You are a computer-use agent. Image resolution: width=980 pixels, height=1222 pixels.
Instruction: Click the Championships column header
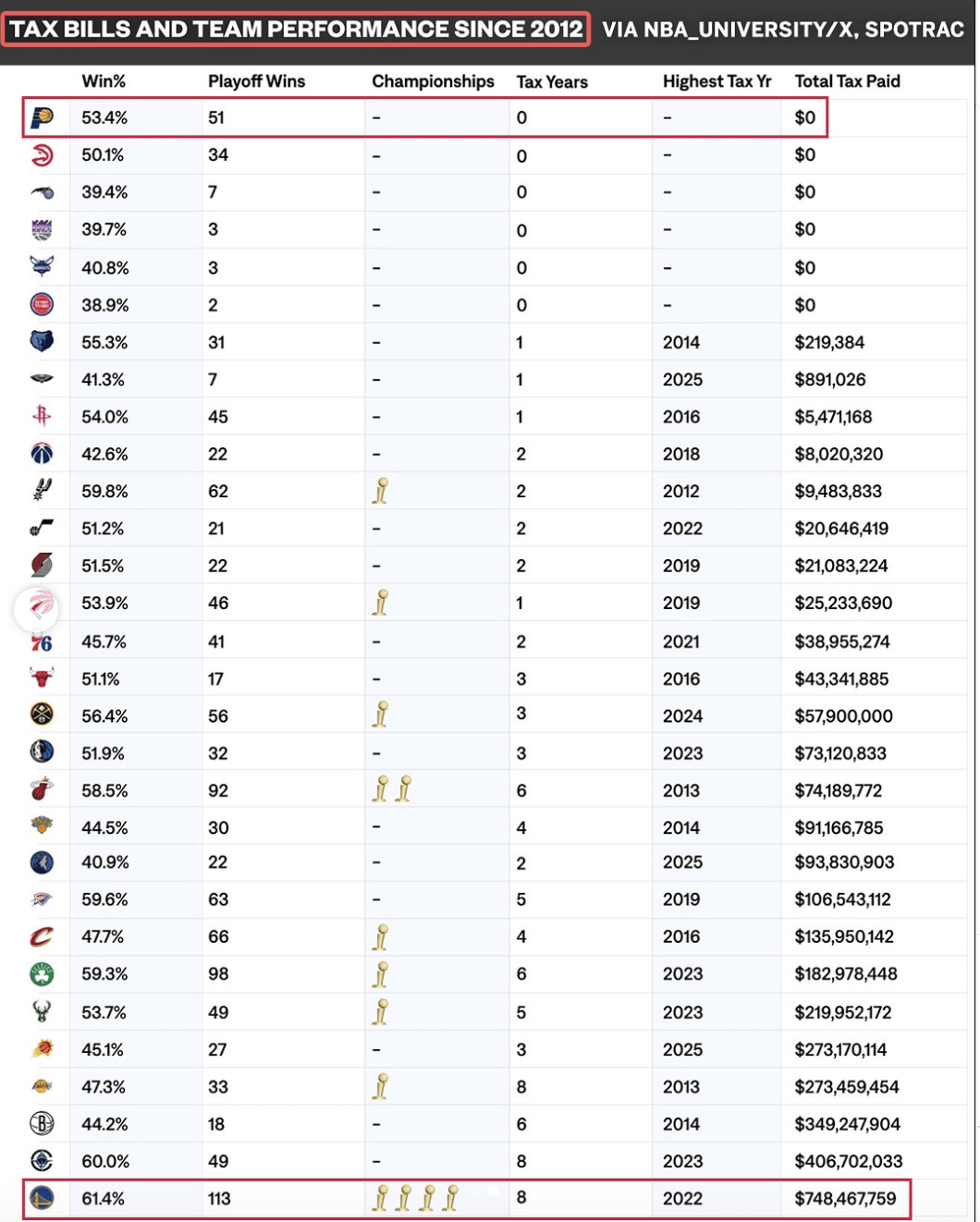[x=433, y=81]
